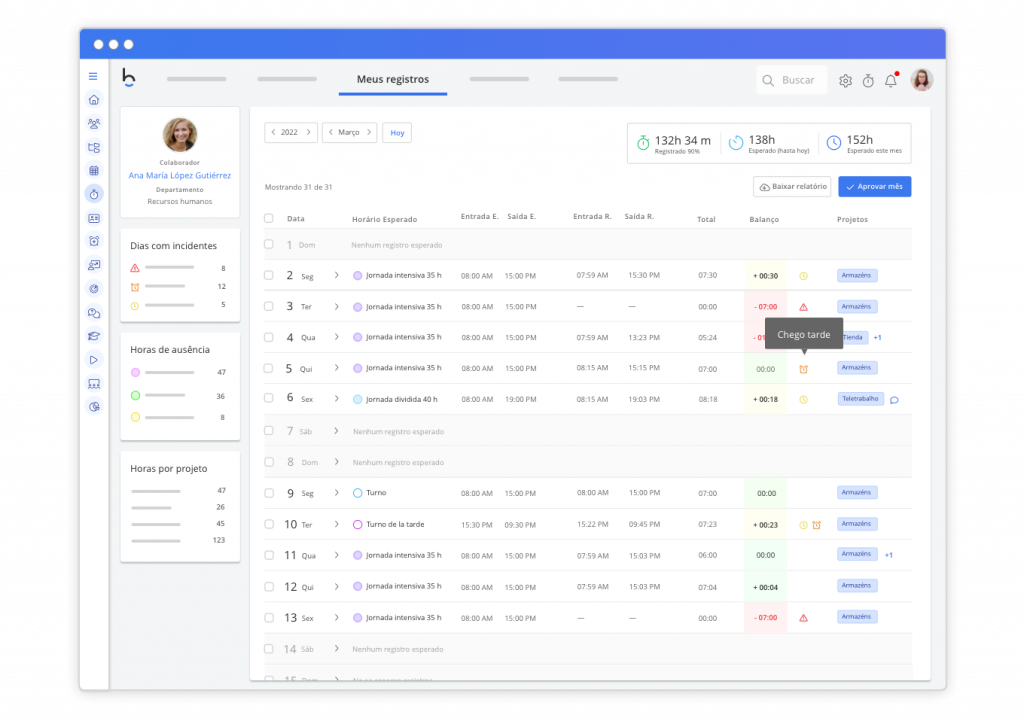The height and width of the screenshot is (727, 1024).
Task: Go to previous year before 2022
Action: tap(273, 132)
